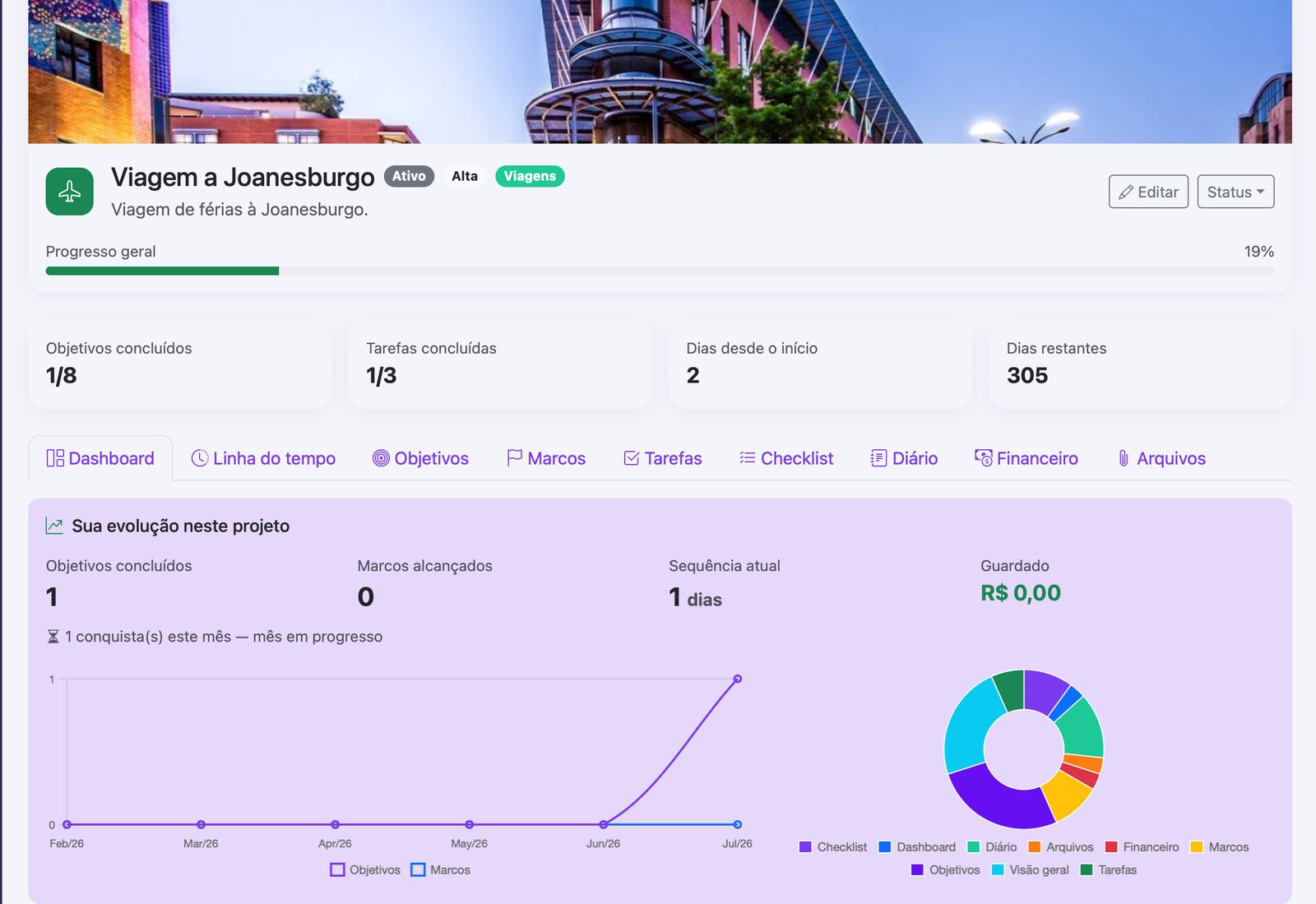Open the Status dropdown
Image resolution: width=1316 pixels, height=904 pixels.
pos(1235,192)
